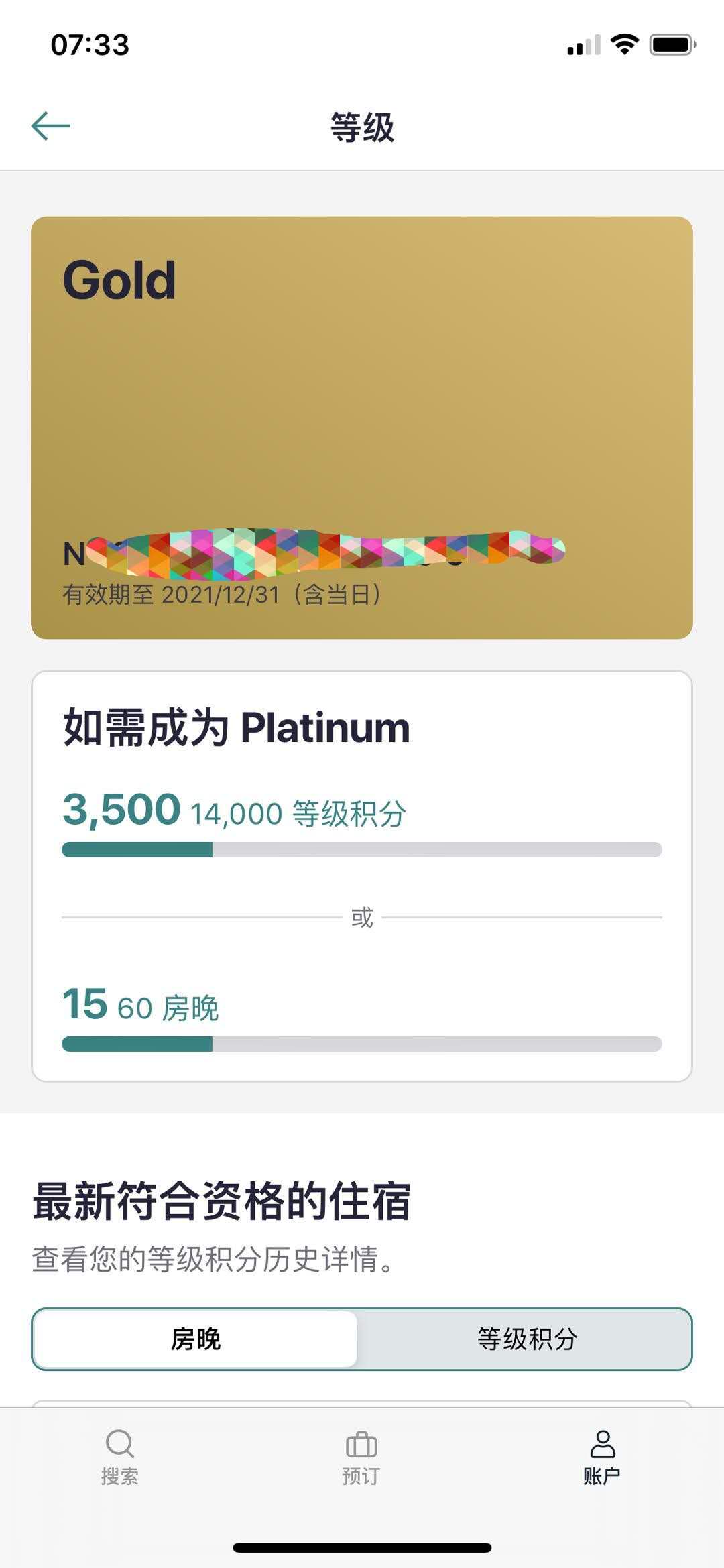Tap the 如需成为 Platinum heading
This screenshot has height=1568, width=724.
click(x=236, y=728)
